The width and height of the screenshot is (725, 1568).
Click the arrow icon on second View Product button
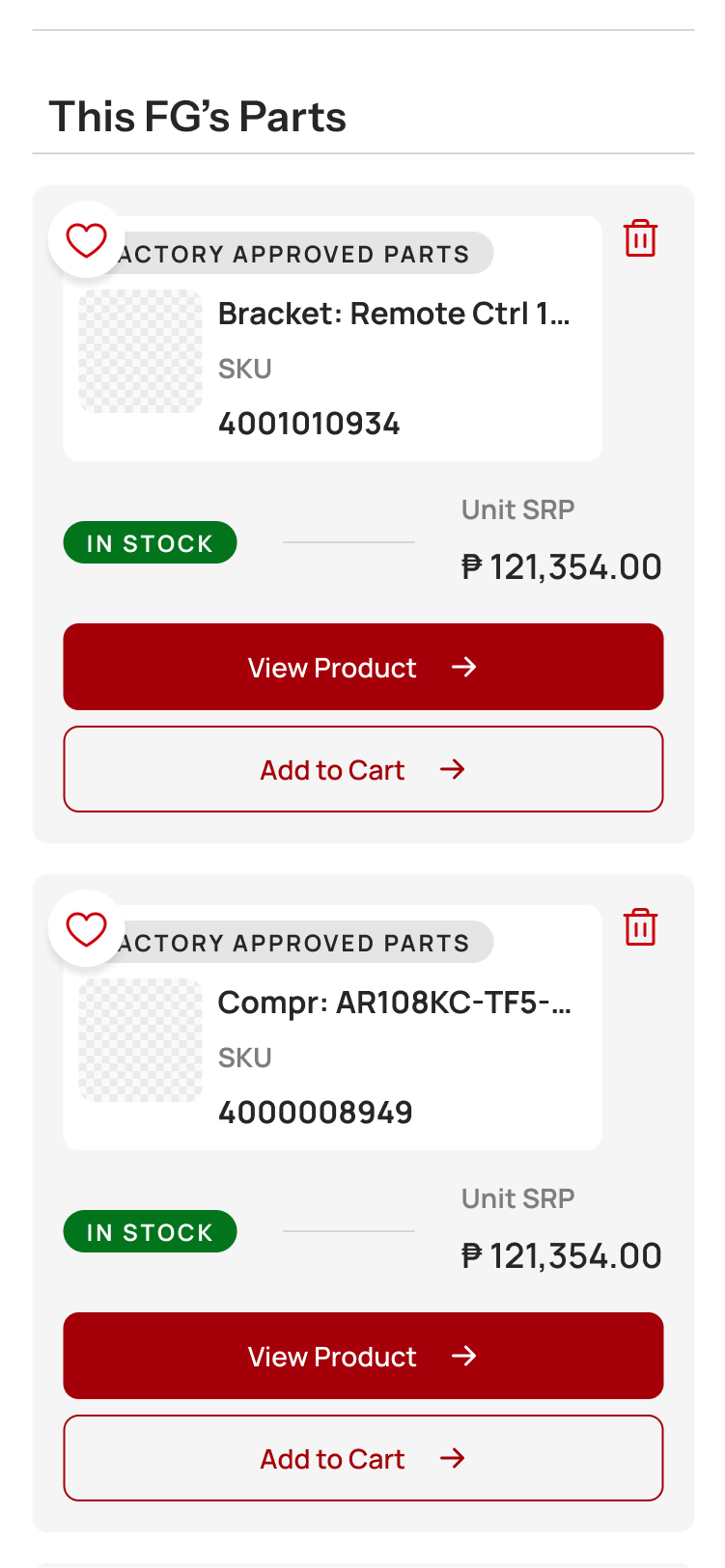(464, 1356)
